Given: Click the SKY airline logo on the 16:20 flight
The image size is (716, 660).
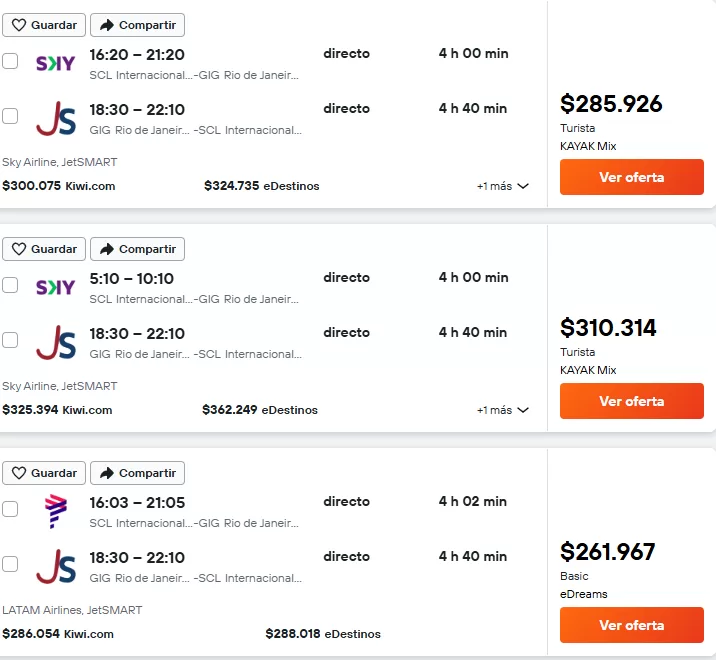Looking at the screenshot, I should 55,63.
